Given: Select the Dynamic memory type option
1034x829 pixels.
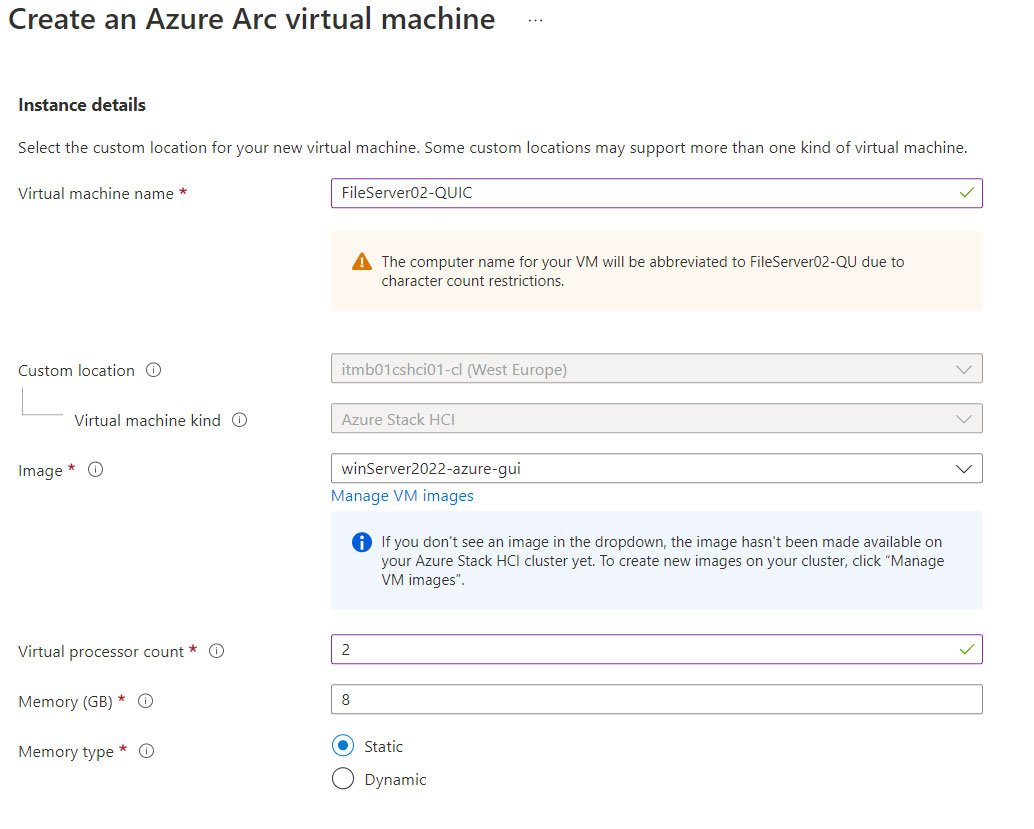Looking at the screenshot, I should [341, 778].
